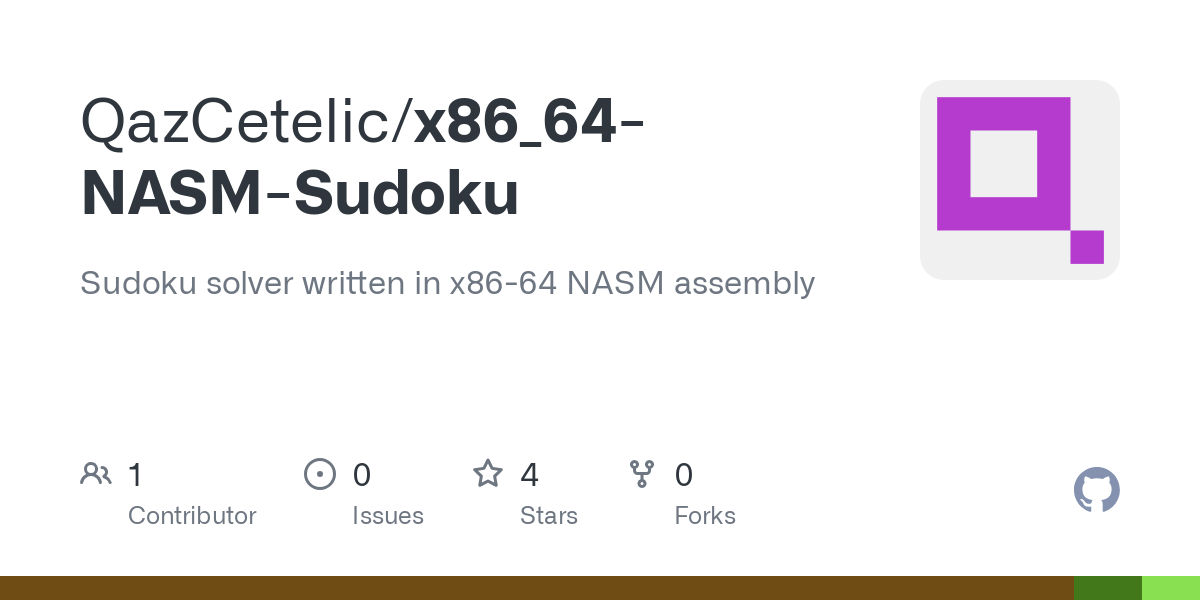This screenshot has width=1200, height=600.
Task: Click the contributor count number 1
Action: pyautogui.click(x=135, y=475)
